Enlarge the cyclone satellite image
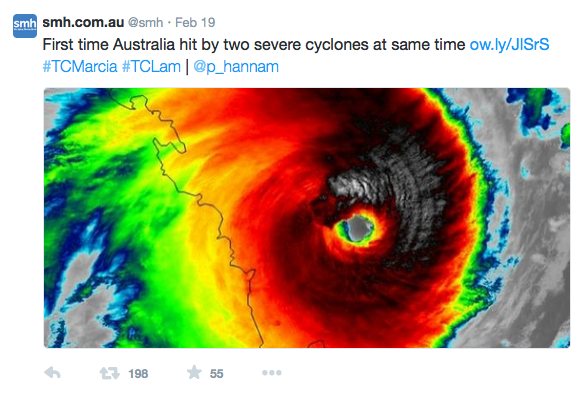This screenshot has height=396, width=586. [x=307, y=218]
